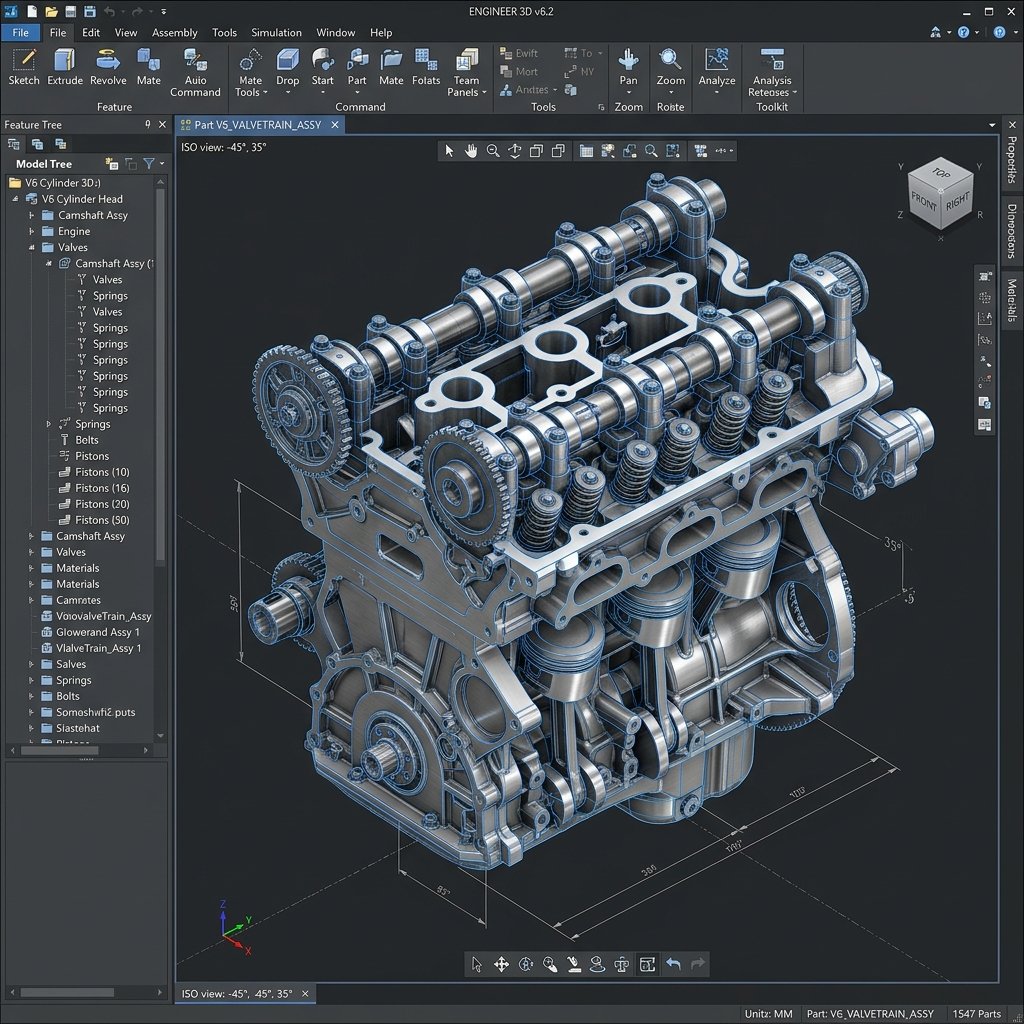
Task: Click the Andtes tools button
Action: (x=528, y=89)
